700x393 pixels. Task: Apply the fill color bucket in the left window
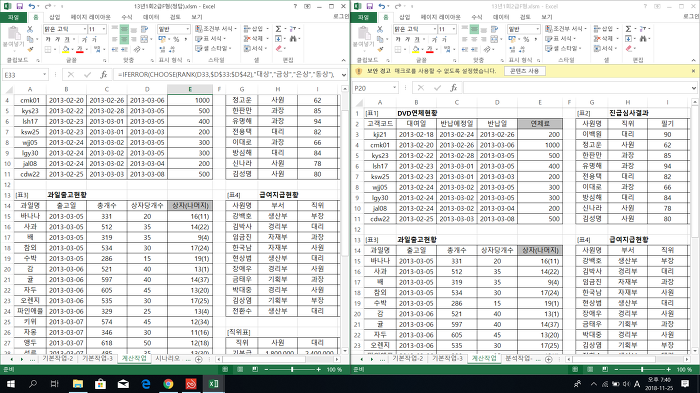click(x=66, y=49)
